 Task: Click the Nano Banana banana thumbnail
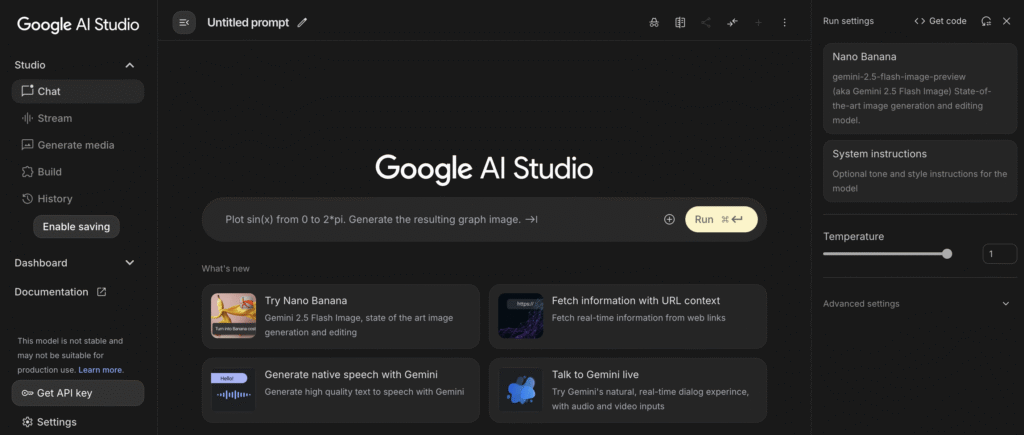coord(233,315)
